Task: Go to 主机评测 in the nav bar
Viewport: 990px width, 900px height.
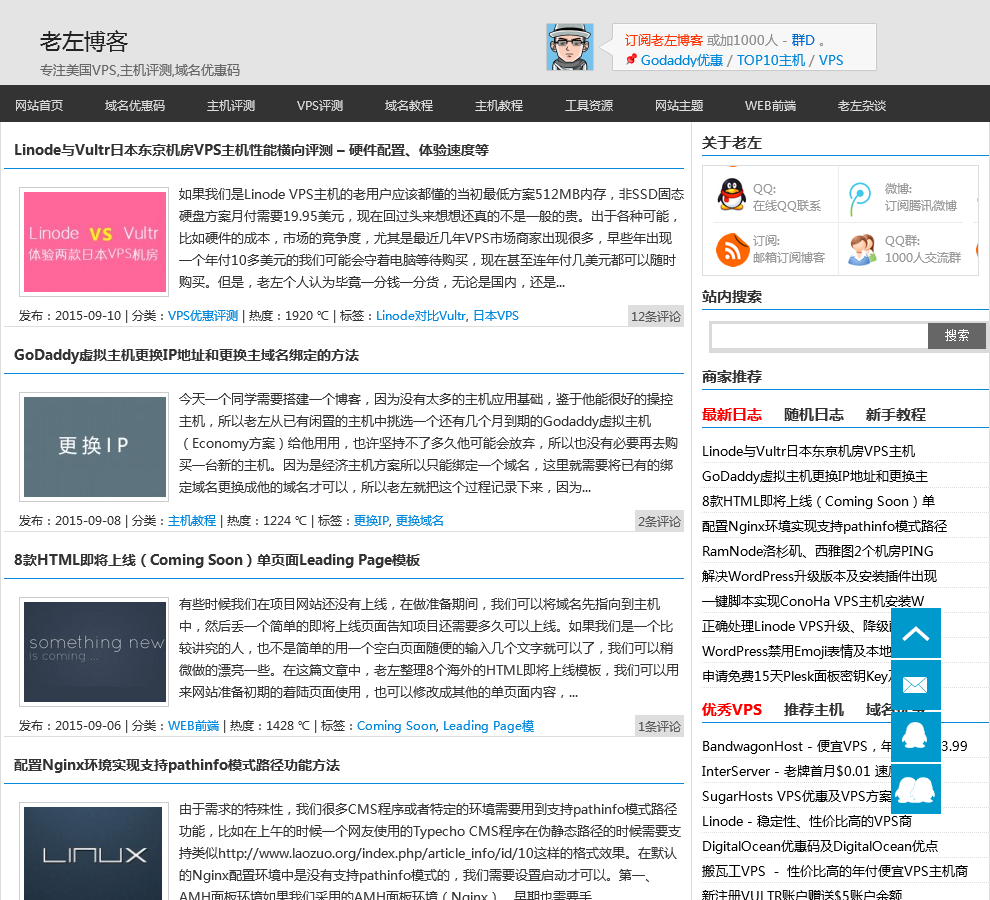Action: [x=231, y=105]
